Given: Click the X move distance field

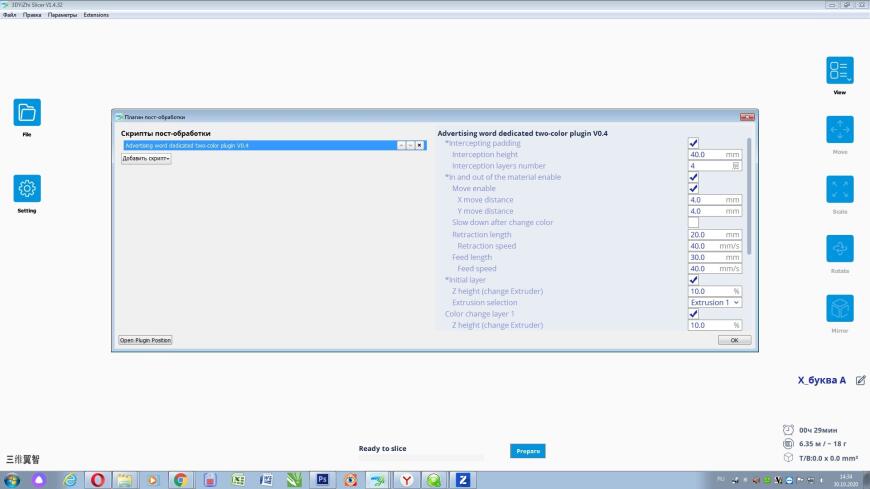Looking at the screenshot, I should click(715, 200).
